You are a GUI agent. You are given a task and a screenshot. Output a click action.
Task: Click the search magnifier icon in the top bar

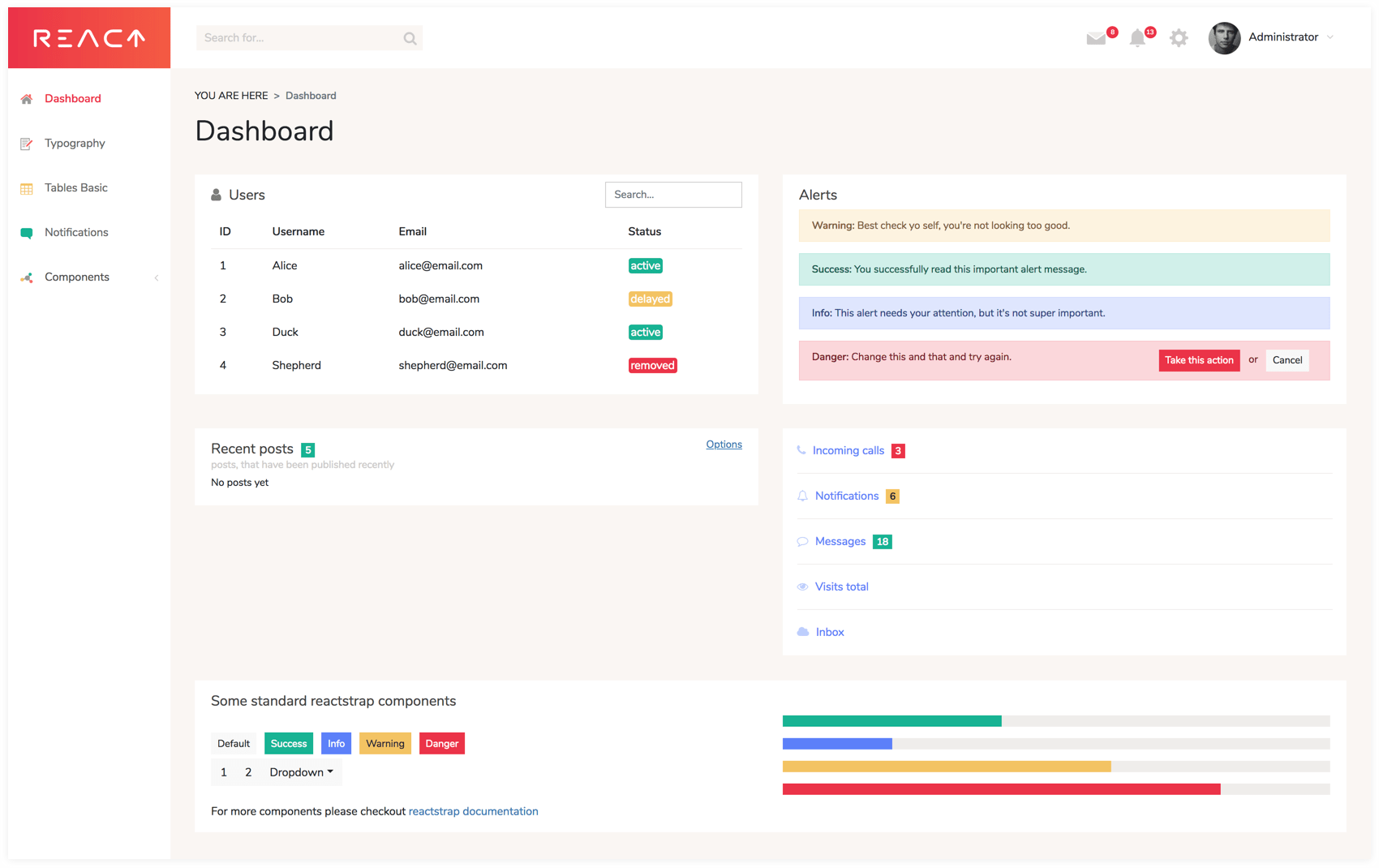pyautogui.click(x=410, y=37)
